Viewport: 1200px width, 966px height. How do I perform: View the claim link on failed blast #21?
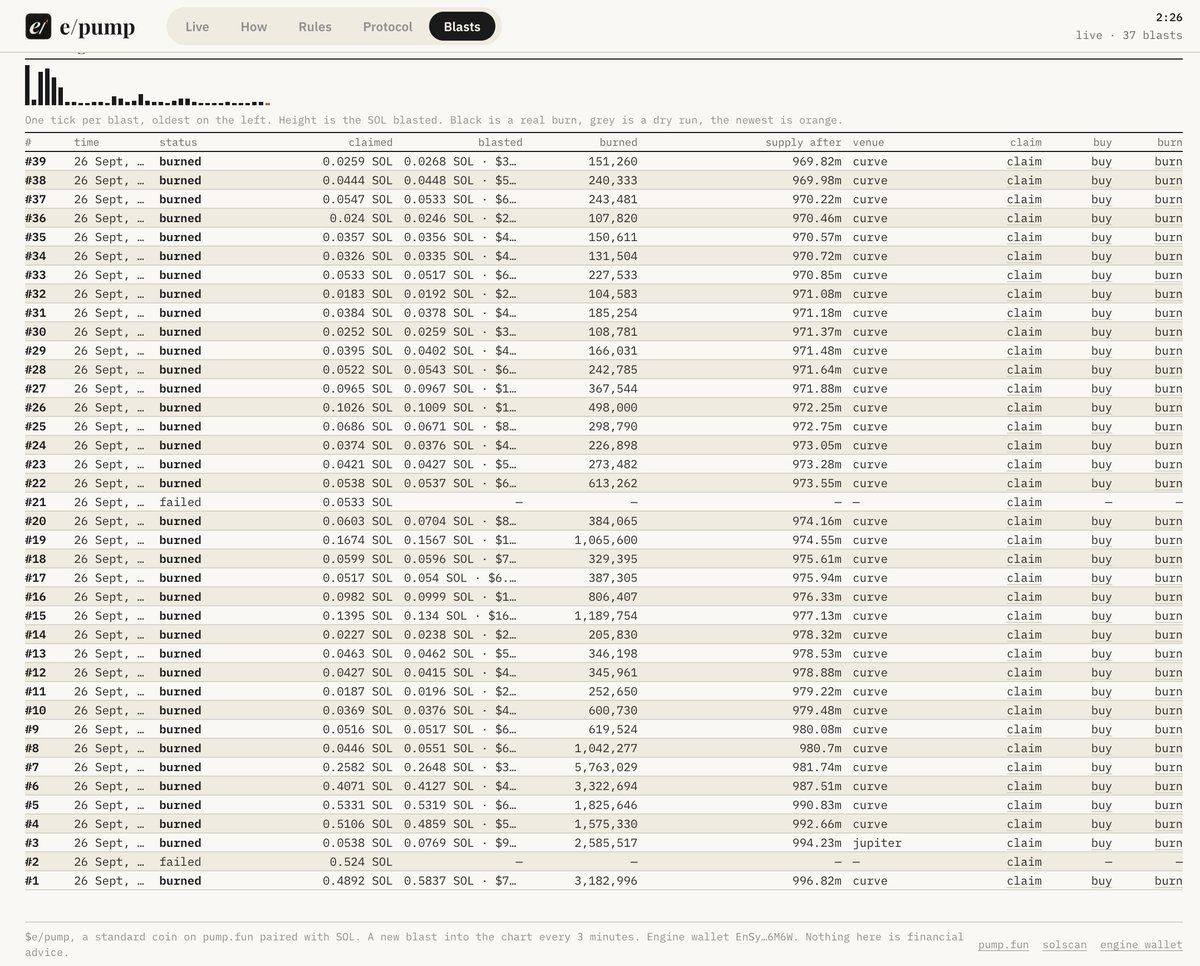(x=1024, y=502)
